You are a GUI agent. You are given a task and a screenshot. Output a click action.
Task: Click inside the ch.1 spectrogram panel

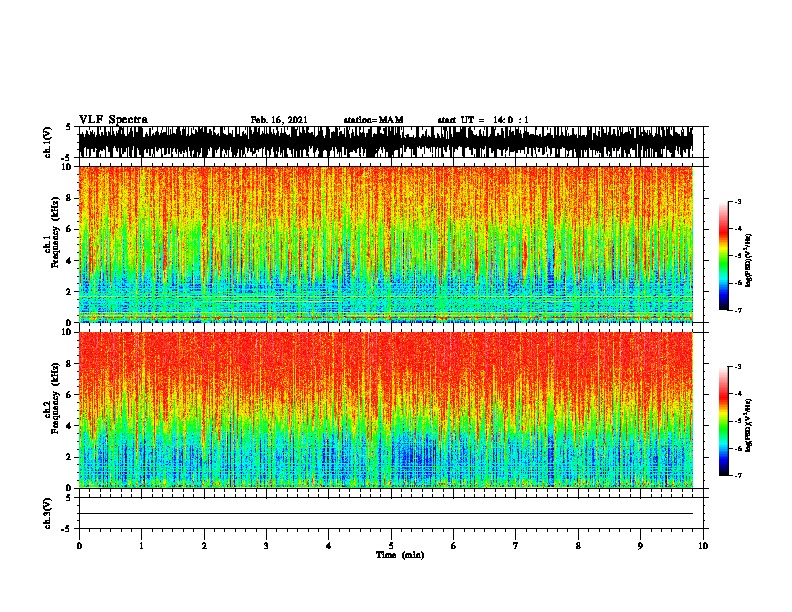click(x=386, y=244)
